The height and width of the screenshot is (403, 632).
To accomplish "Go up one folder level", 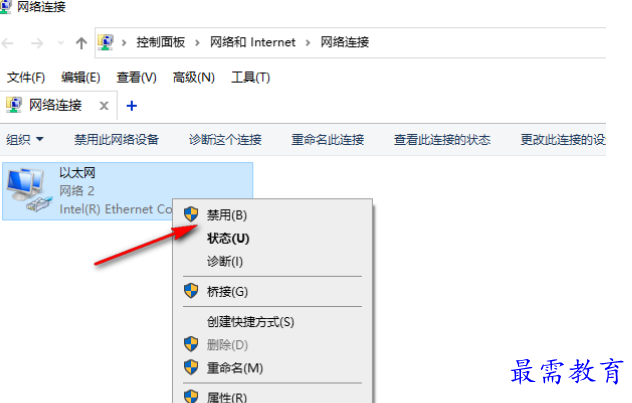I will (81, 43).
